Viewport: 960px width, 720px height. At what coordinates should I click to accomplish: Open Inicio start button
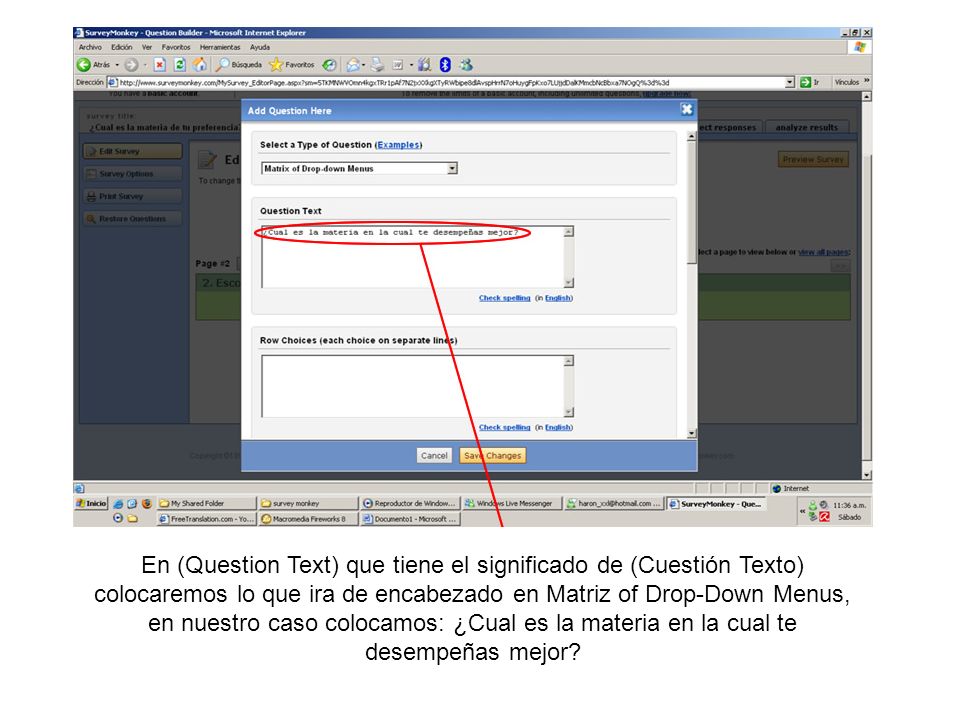pos(91,503)
